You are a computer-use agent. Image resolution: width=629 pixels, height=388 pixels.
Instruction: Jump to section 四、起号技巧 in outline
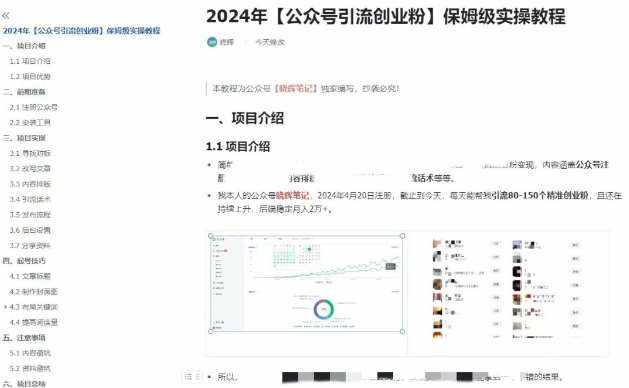click(x=24, y=261)
